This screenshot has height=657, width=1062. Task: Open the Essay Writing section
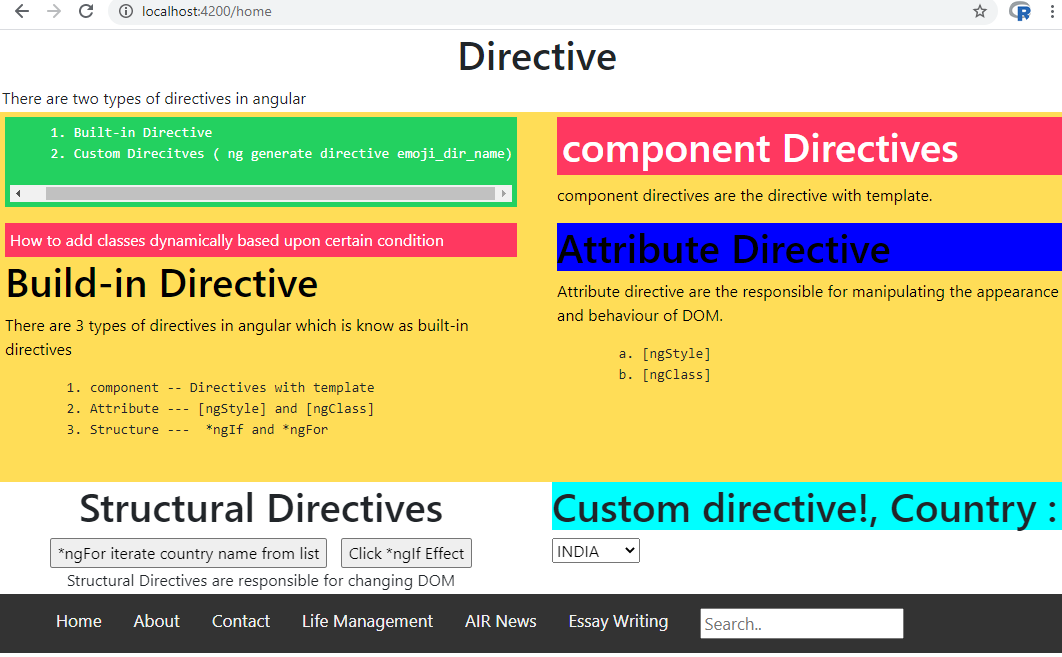click(x=617, y=621)
